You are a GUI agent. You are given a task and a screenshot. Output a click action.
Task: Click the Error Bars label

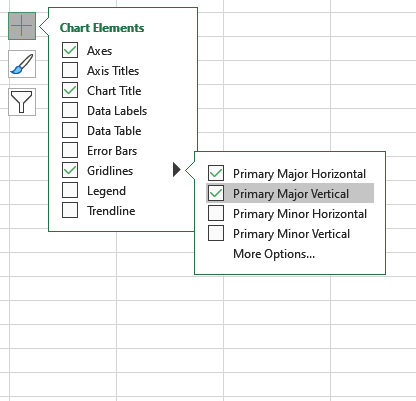click(x=112, y=151)
